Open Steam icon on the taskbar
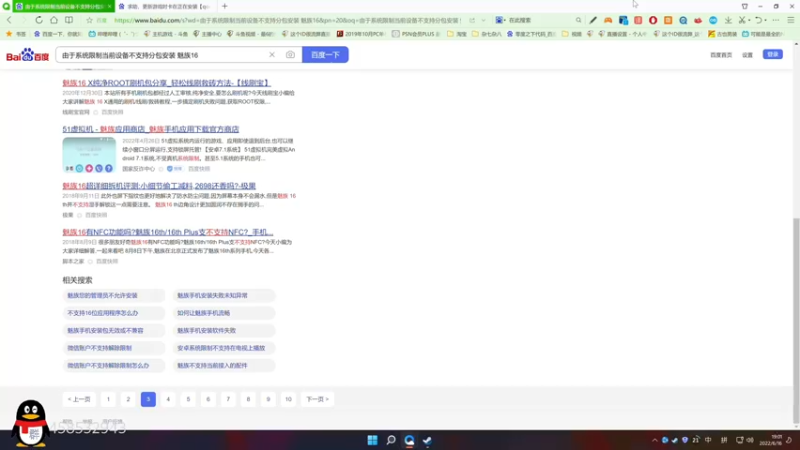 coord(428,440)
